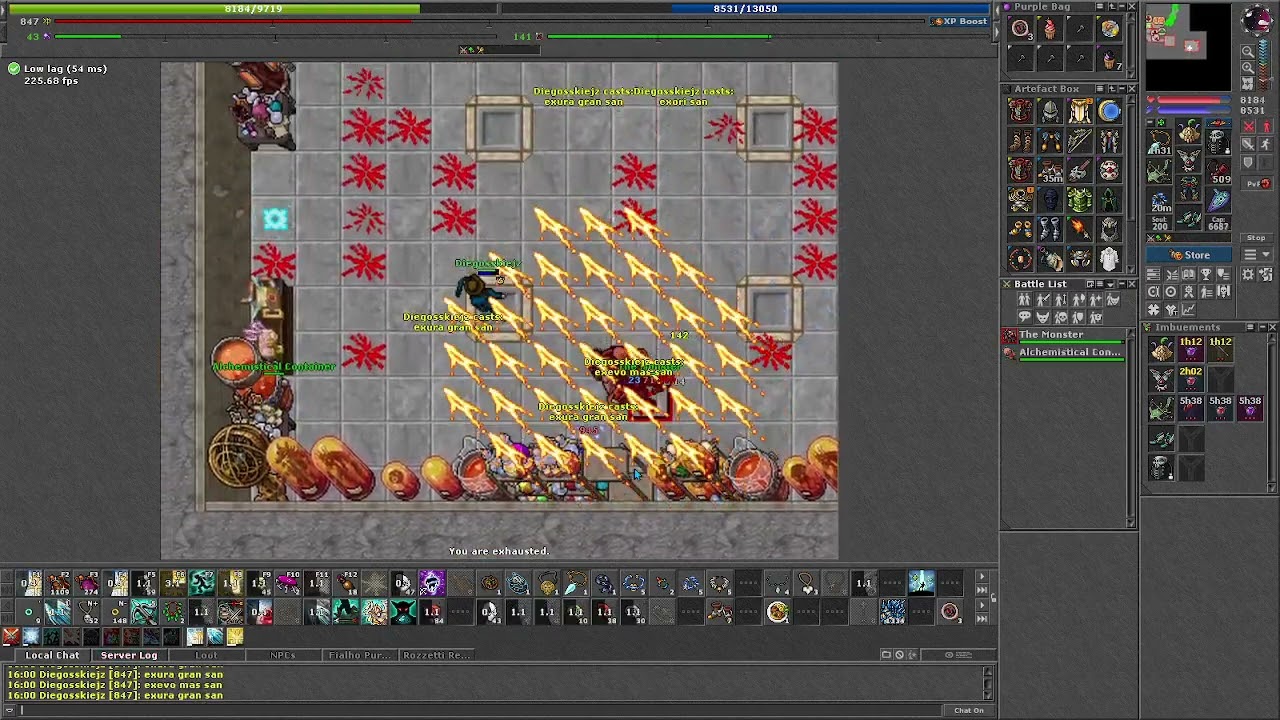Viewport: 1280px width, 720px height.
Task: Click the minimap center button
Action: pos(1248,83)
